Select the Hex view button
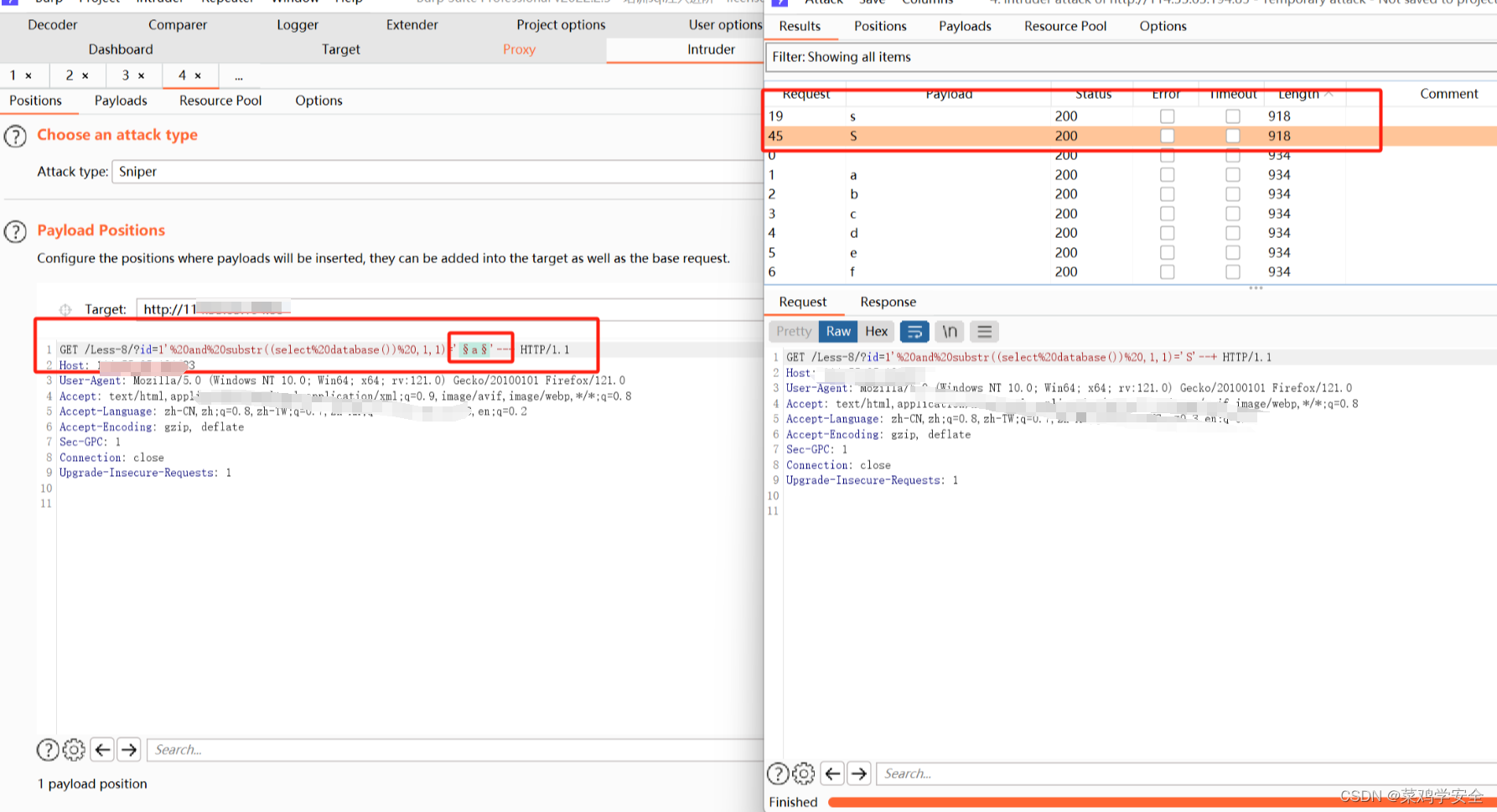The width and height of the screenshot is (1497, 812). point(876,332)
